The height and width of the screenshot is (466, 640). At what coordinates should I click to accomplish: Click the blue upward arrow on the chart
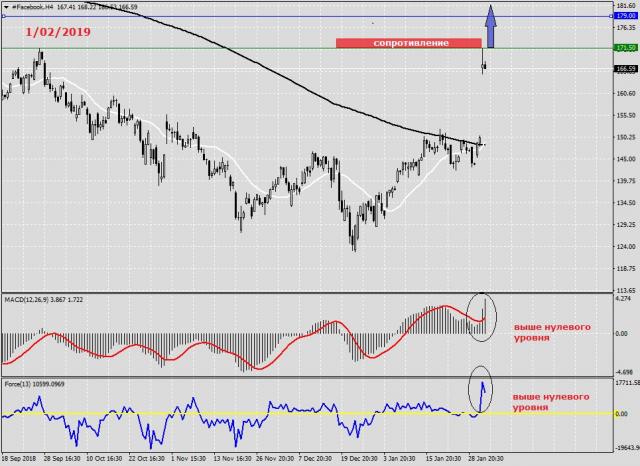[490, 26]
